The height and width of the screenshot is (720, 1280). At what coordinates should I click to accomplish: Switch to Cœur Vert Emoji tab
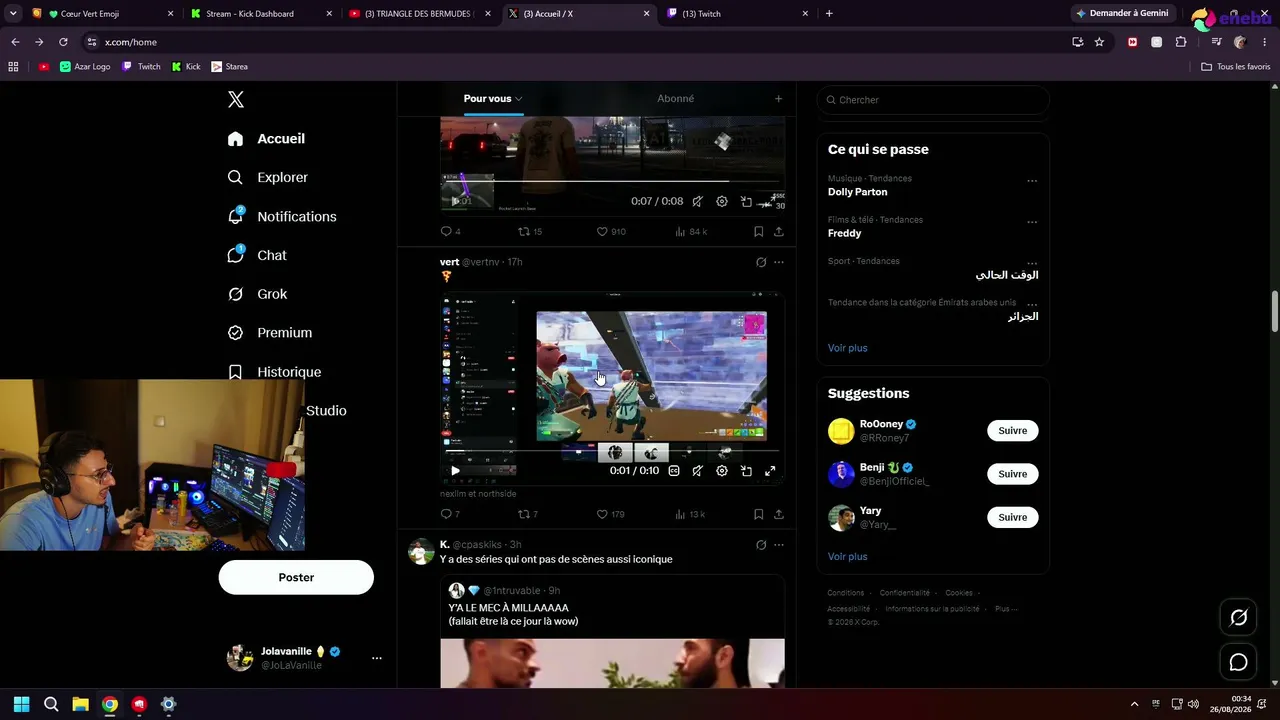pos(102,14)
